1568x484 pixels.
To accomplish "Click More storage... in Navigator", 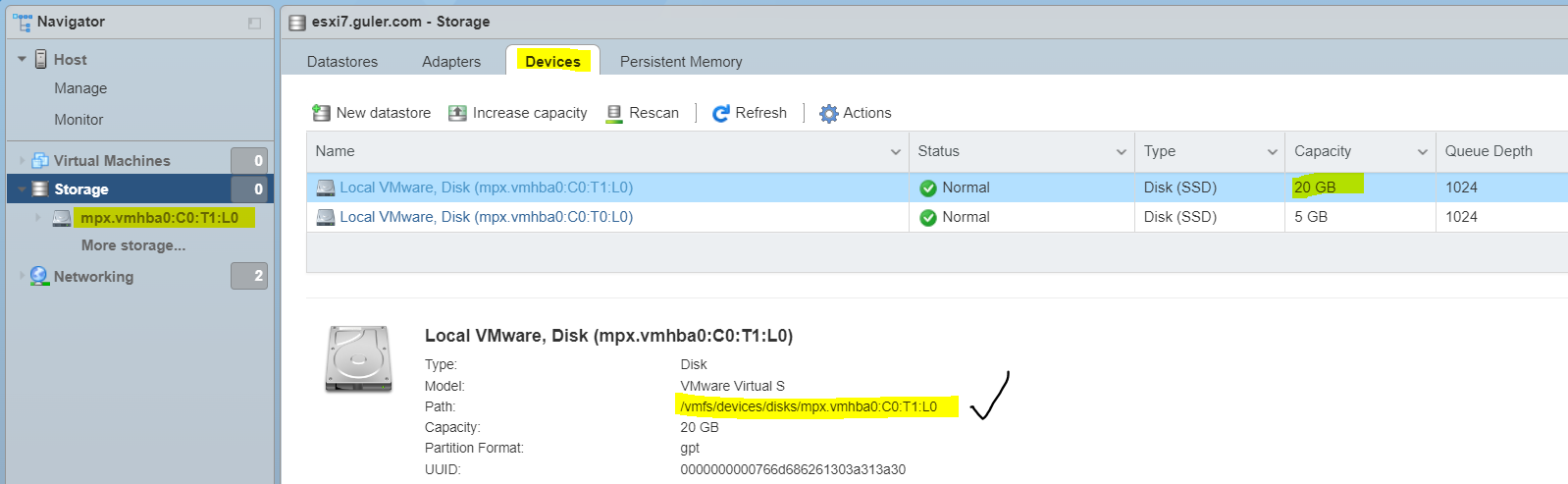I will (133, 245).
